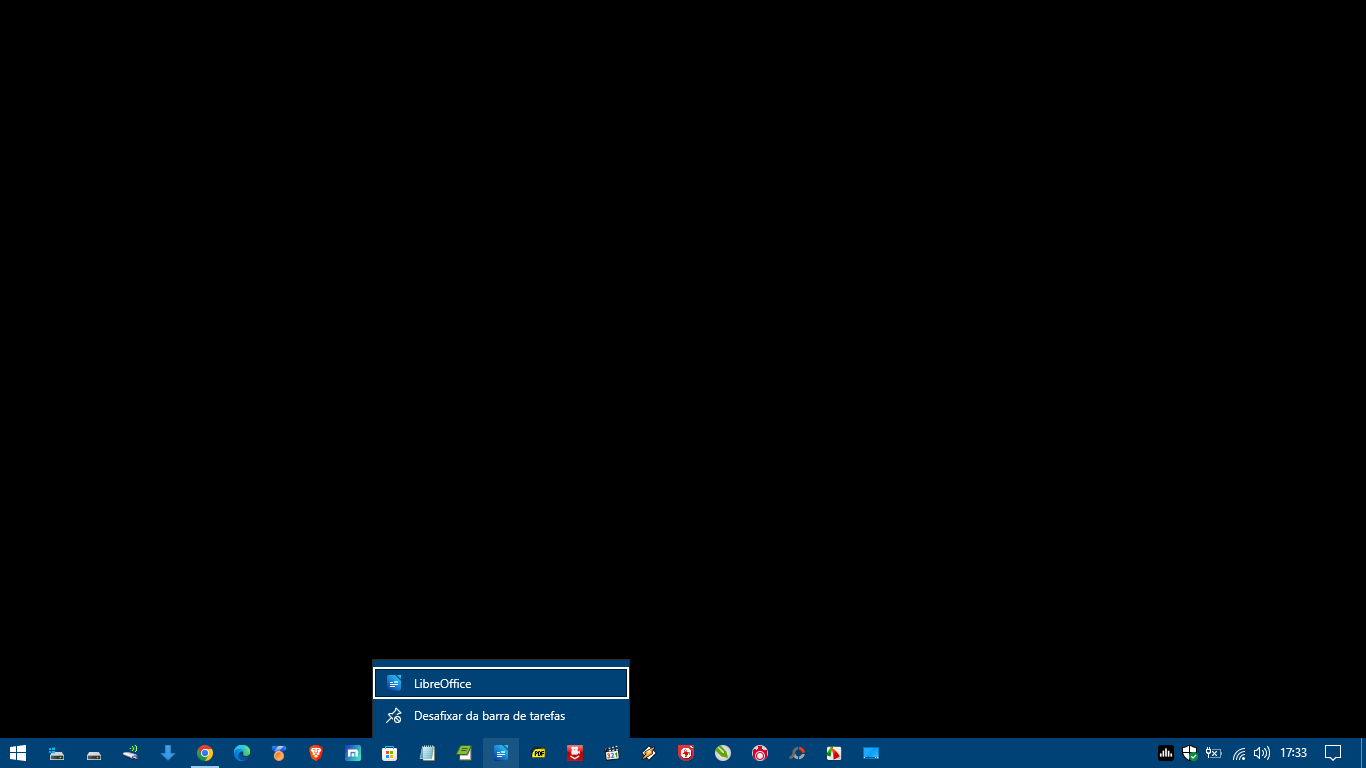1366x768 pixels.
Task: Launch Media Player Classic 321 icon
Action: pyautogui.click(x=612, y=753)
